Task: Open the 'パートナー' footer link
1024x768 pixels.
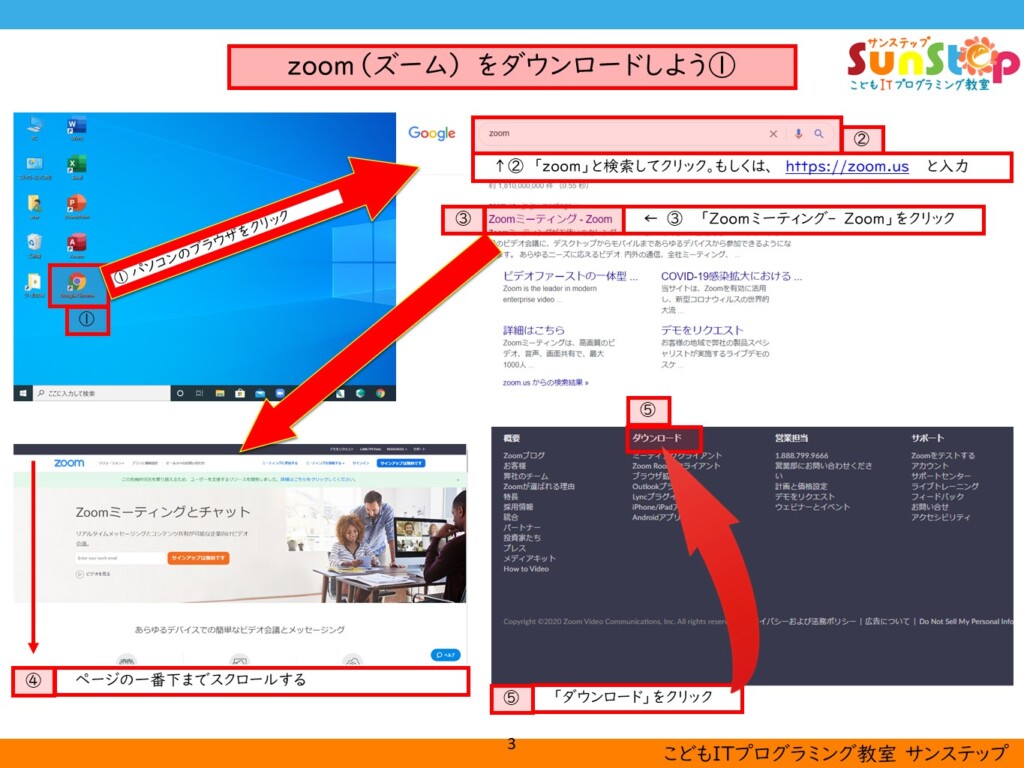Action: 522,528
